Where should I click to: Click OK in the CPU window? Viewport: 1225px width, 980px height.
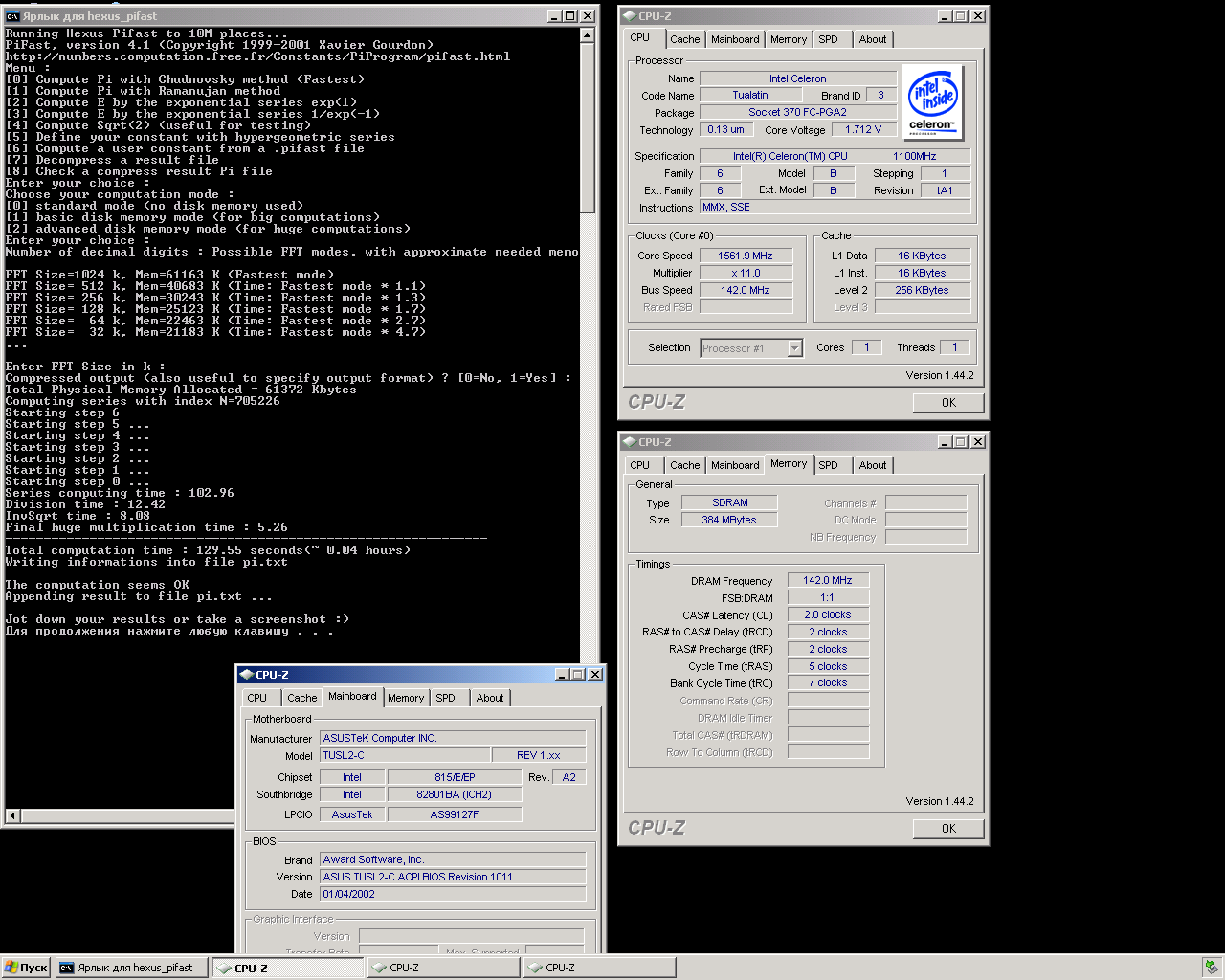(x=948, y=403)
